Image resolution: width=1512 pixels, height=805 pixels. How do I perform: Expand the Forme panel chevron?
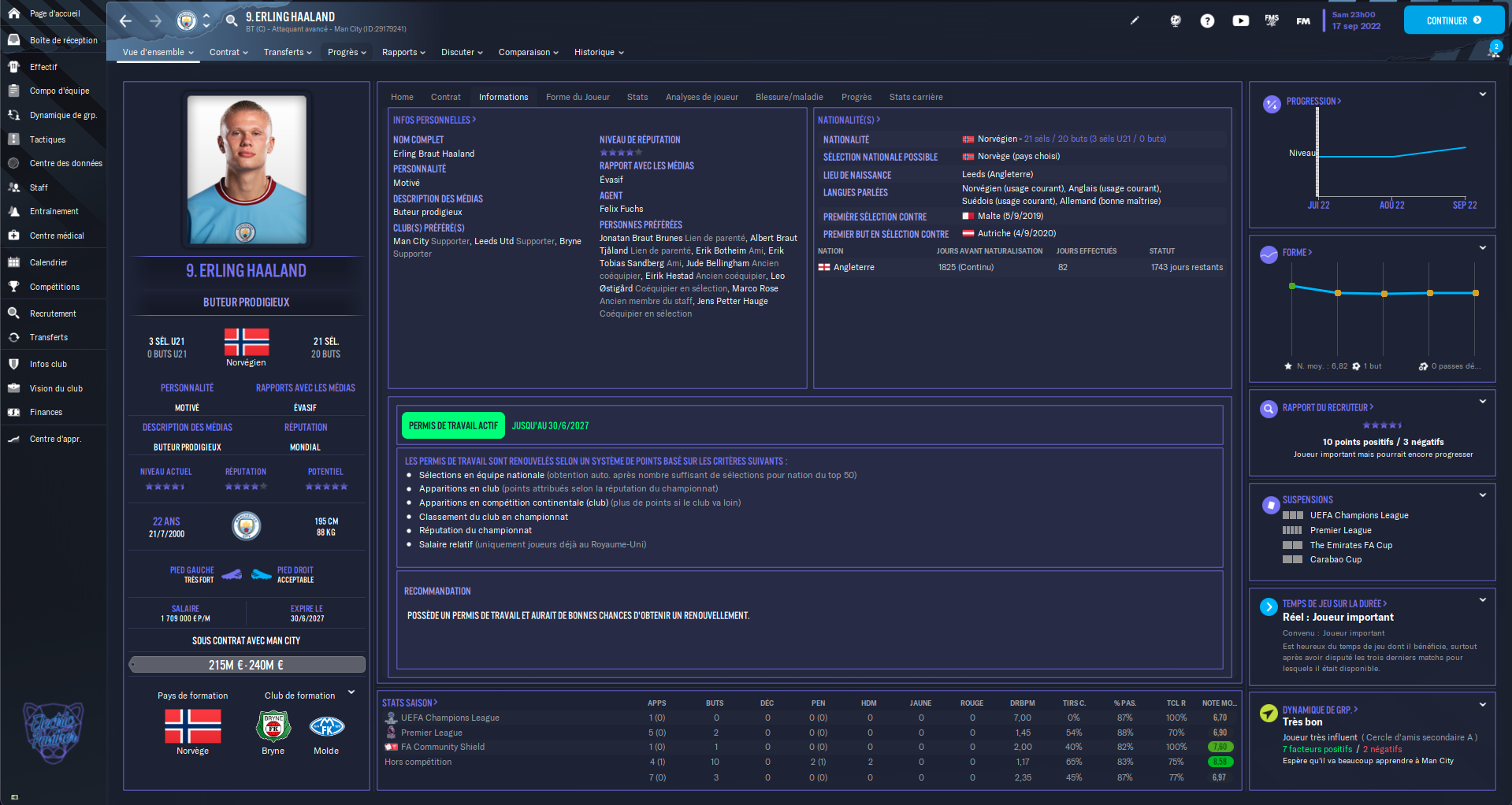point(1483,247)
